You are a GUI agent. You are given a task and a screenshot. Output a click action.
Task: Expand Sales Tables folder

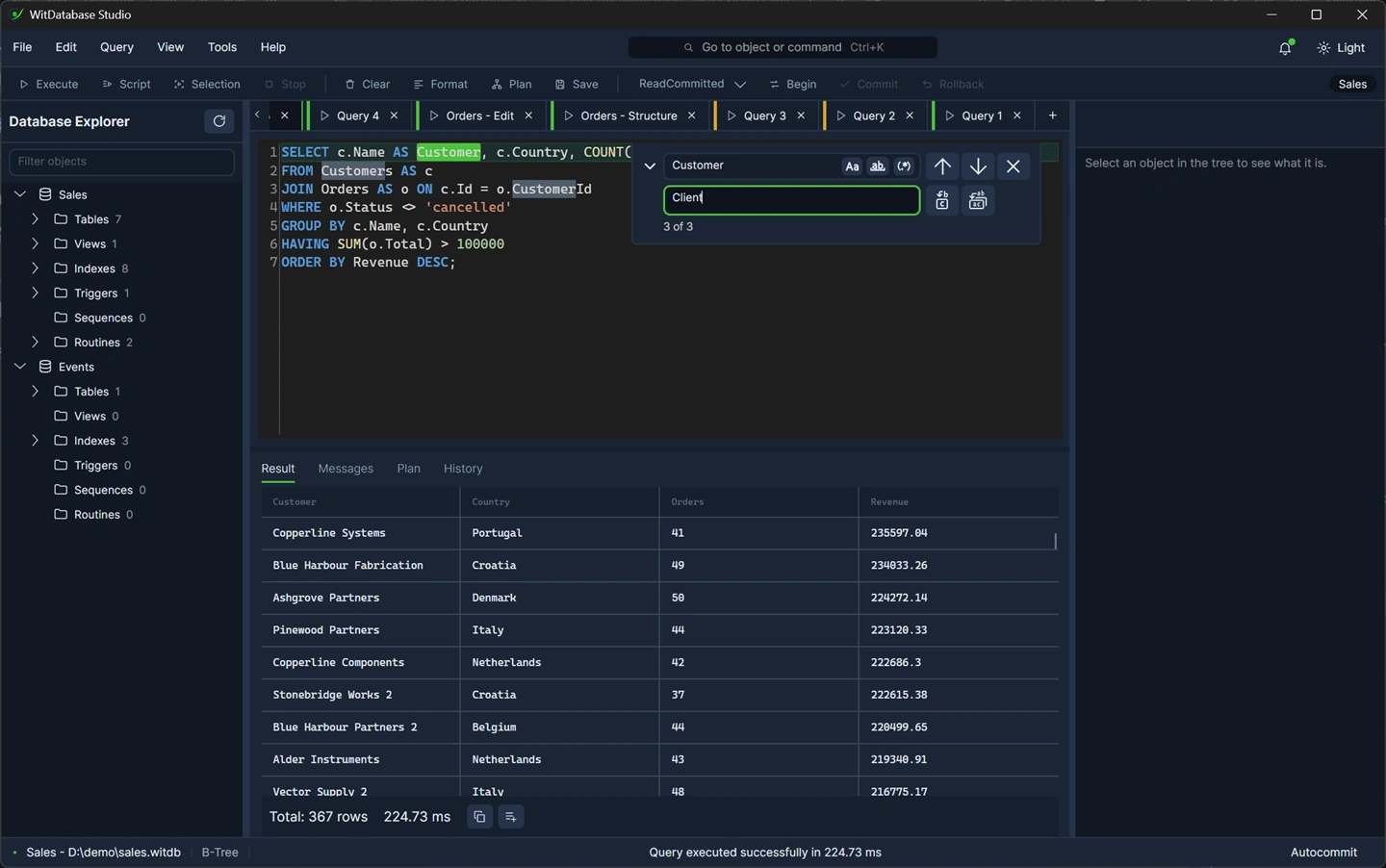point(35,219)
